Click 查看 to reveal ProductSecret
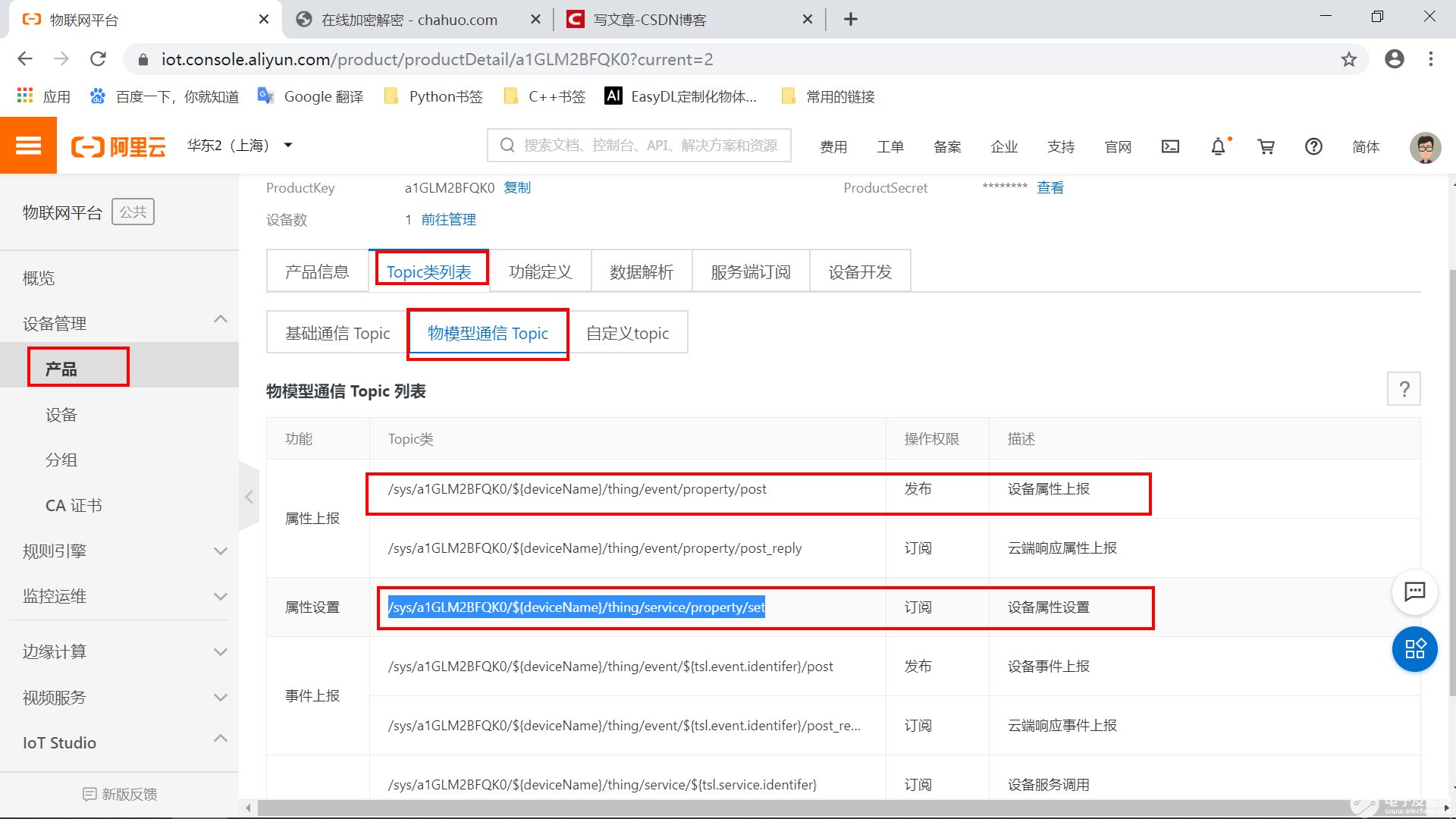The width and height of the screenshot is (1456, 819). pyautogui.click(x=1050, y=187)
